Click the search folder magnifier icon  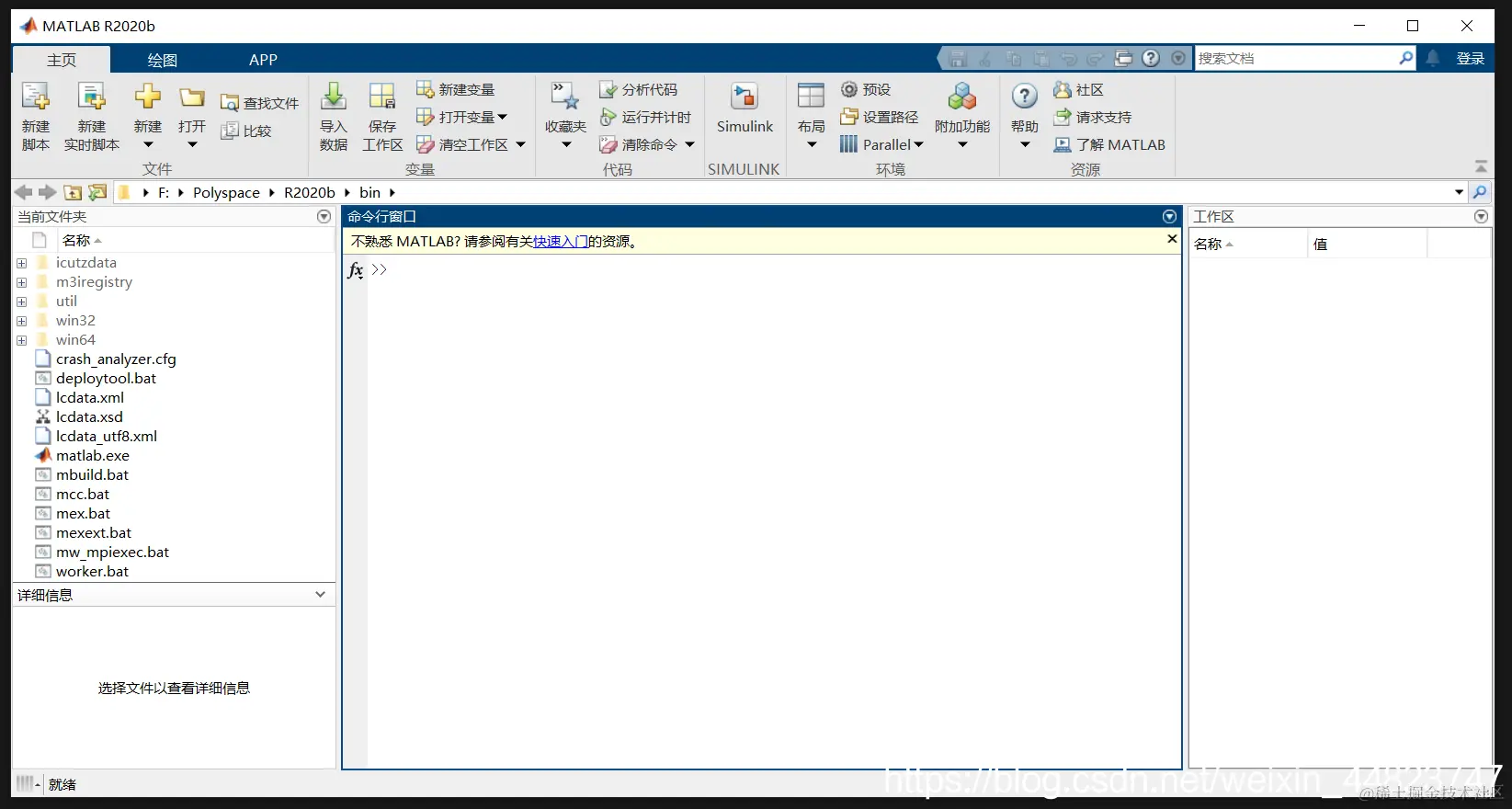(x=1480, y=192)
